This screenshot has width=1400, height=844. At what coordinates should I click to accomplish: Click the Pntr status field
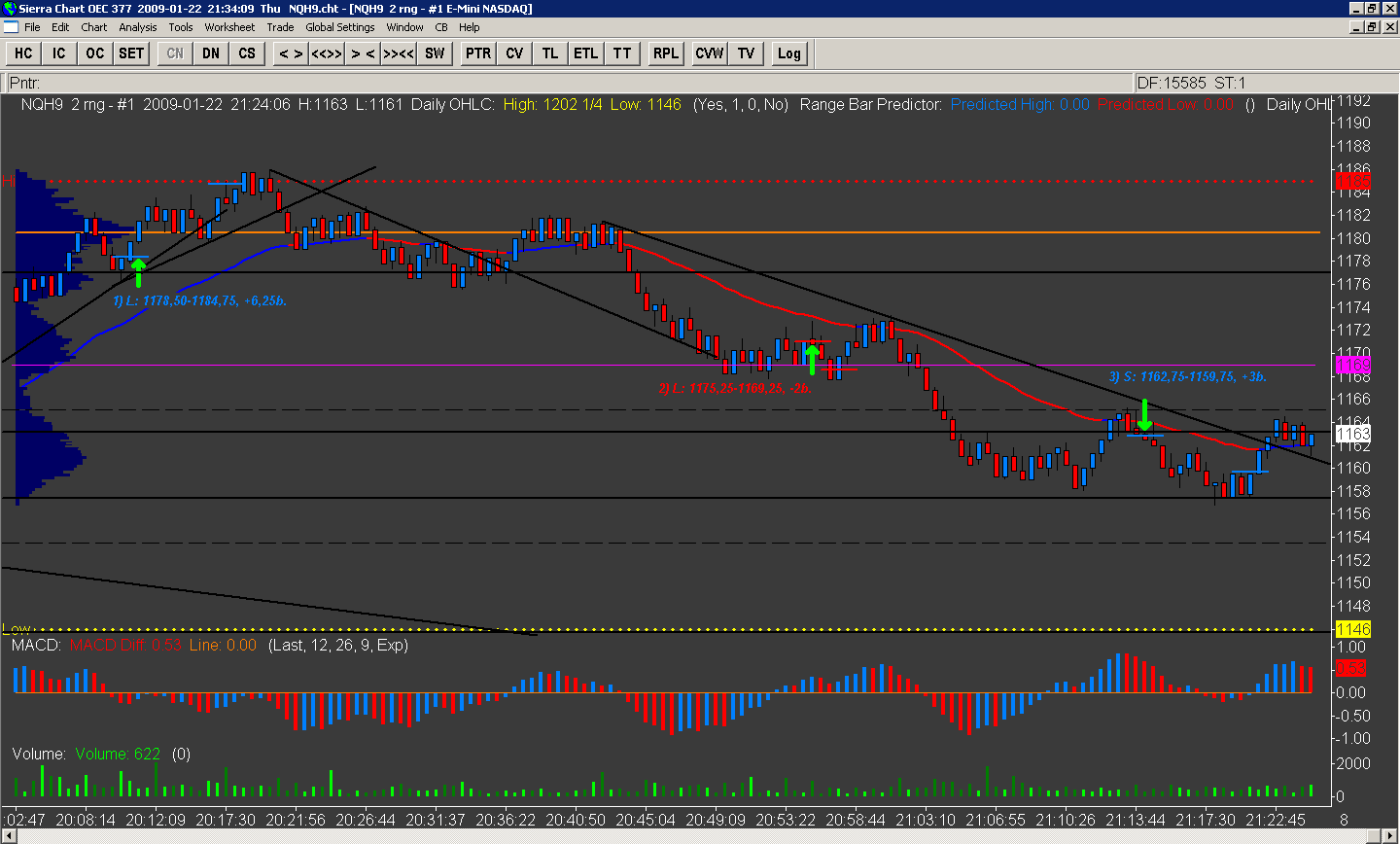(x=570, y=83)
